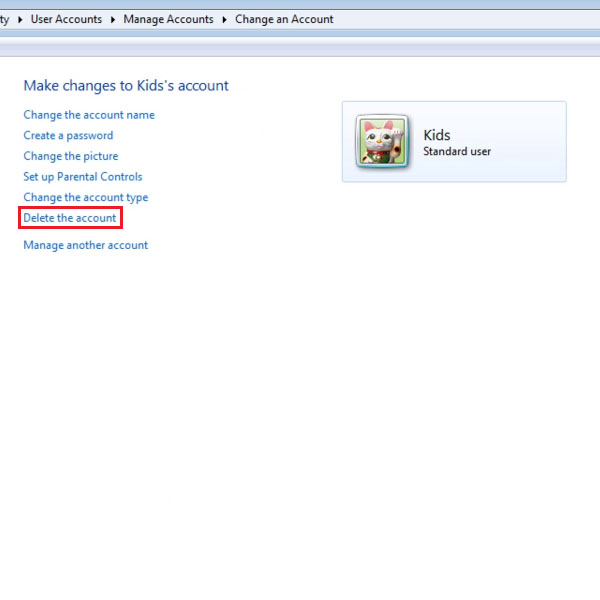This screenshot has height=600, width=600.
Task: Open Change the picture link
Action: pos(71,156)
